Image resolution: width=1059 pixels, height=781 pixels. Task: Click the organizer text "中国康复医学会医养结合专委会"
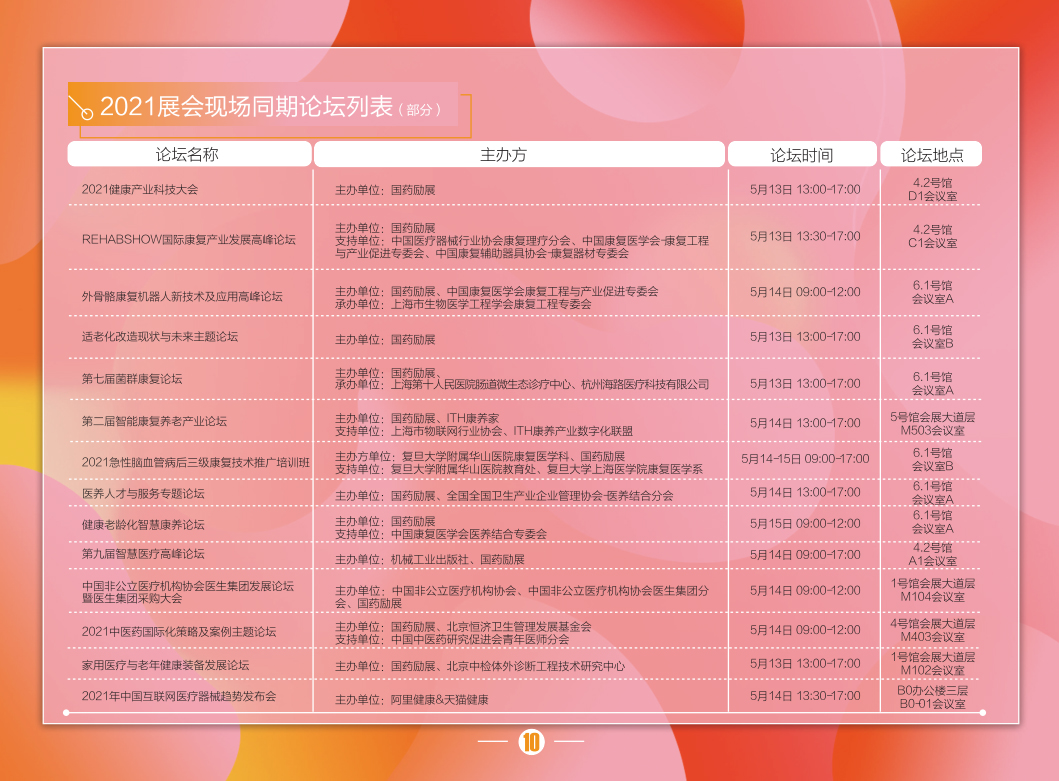coord(469,534)
